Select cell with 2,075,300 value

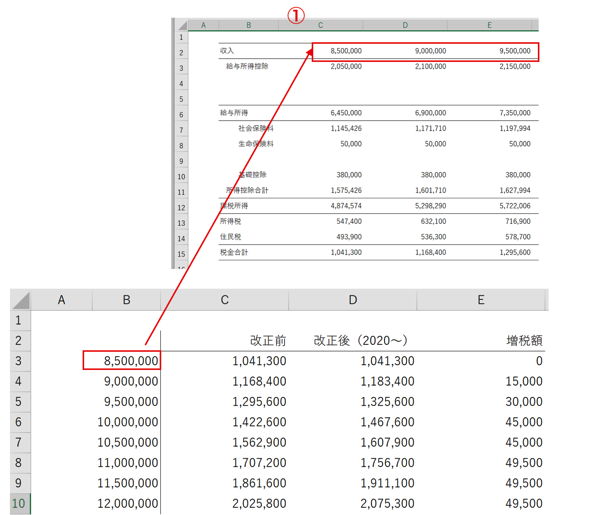click(353, 504)
